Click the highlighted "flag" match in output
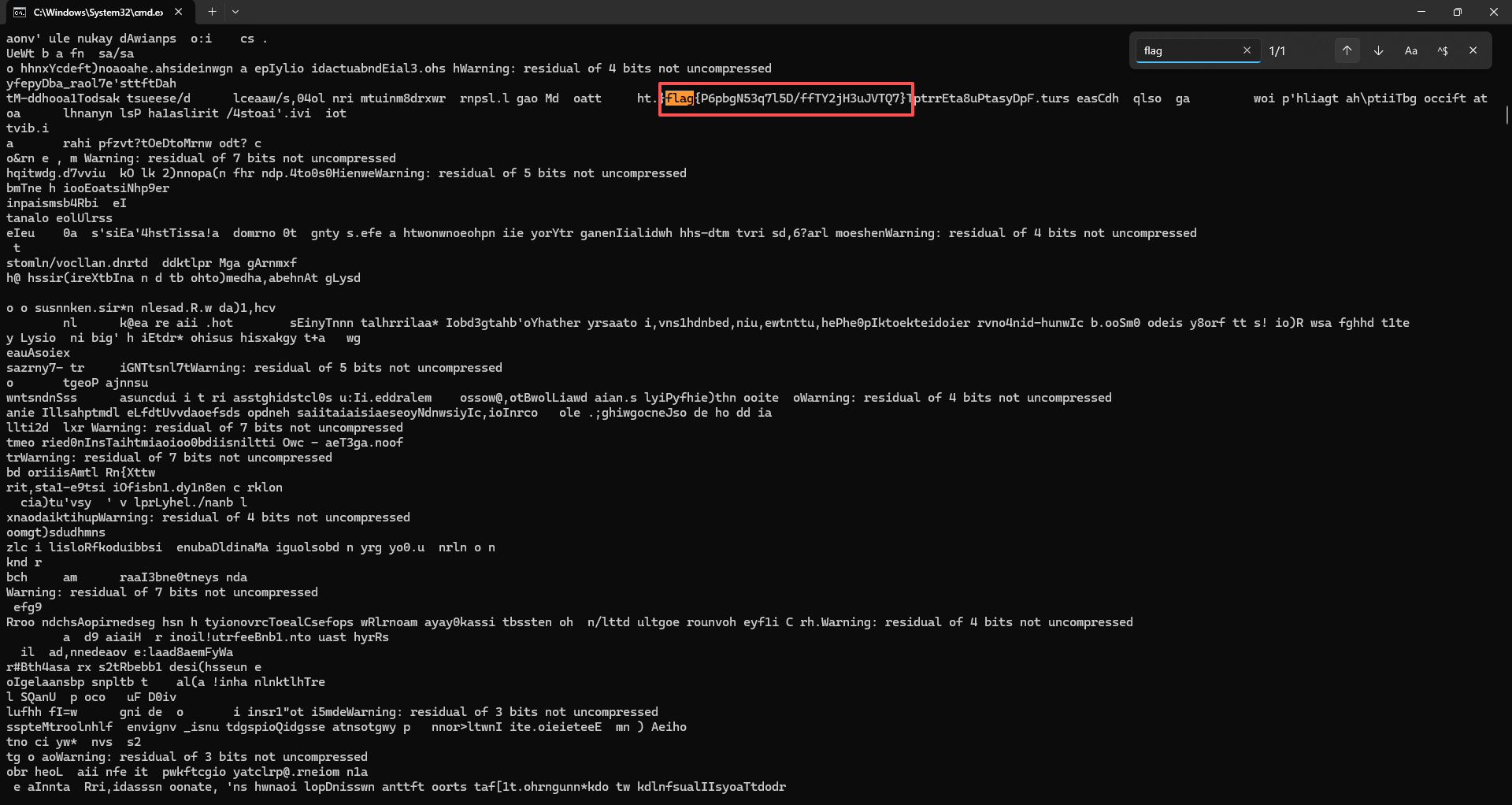Viewport: 1512px width, 805px height. 679,98
